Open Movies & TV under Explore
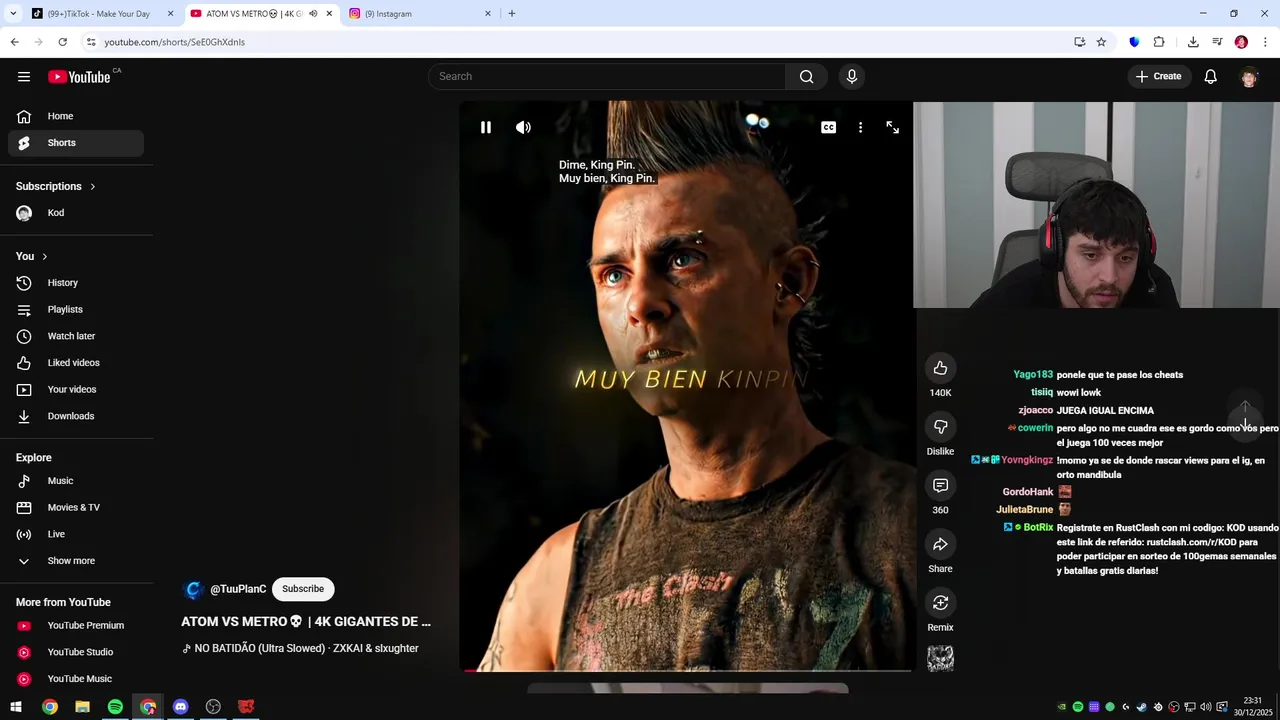Image resolution: width=1280 pixels, height=720 pixels. tap(76, 507)
